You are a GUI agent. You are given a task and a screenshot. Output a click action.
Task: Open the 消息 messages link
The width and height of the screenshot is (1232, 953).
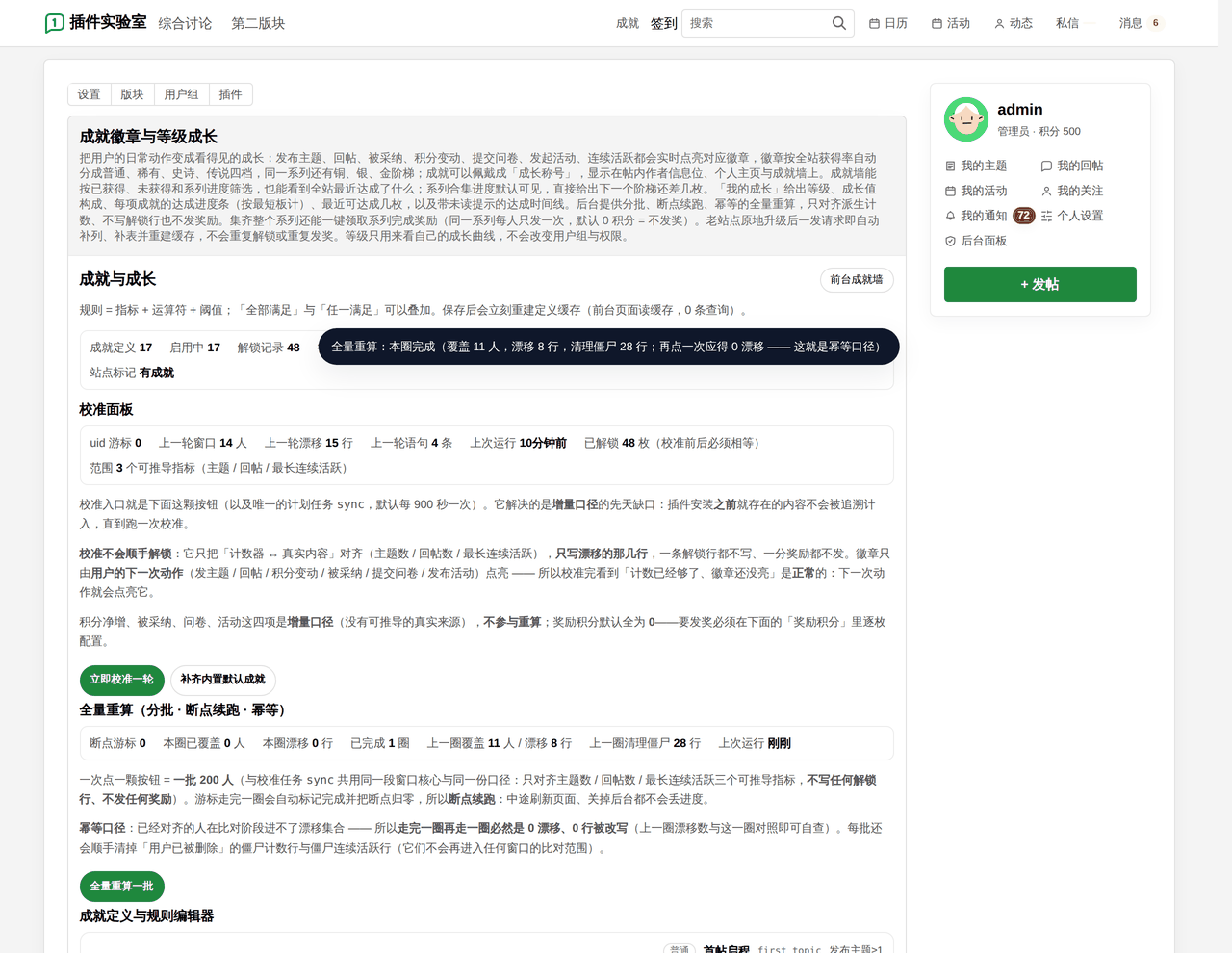[x=1131, y=23]
